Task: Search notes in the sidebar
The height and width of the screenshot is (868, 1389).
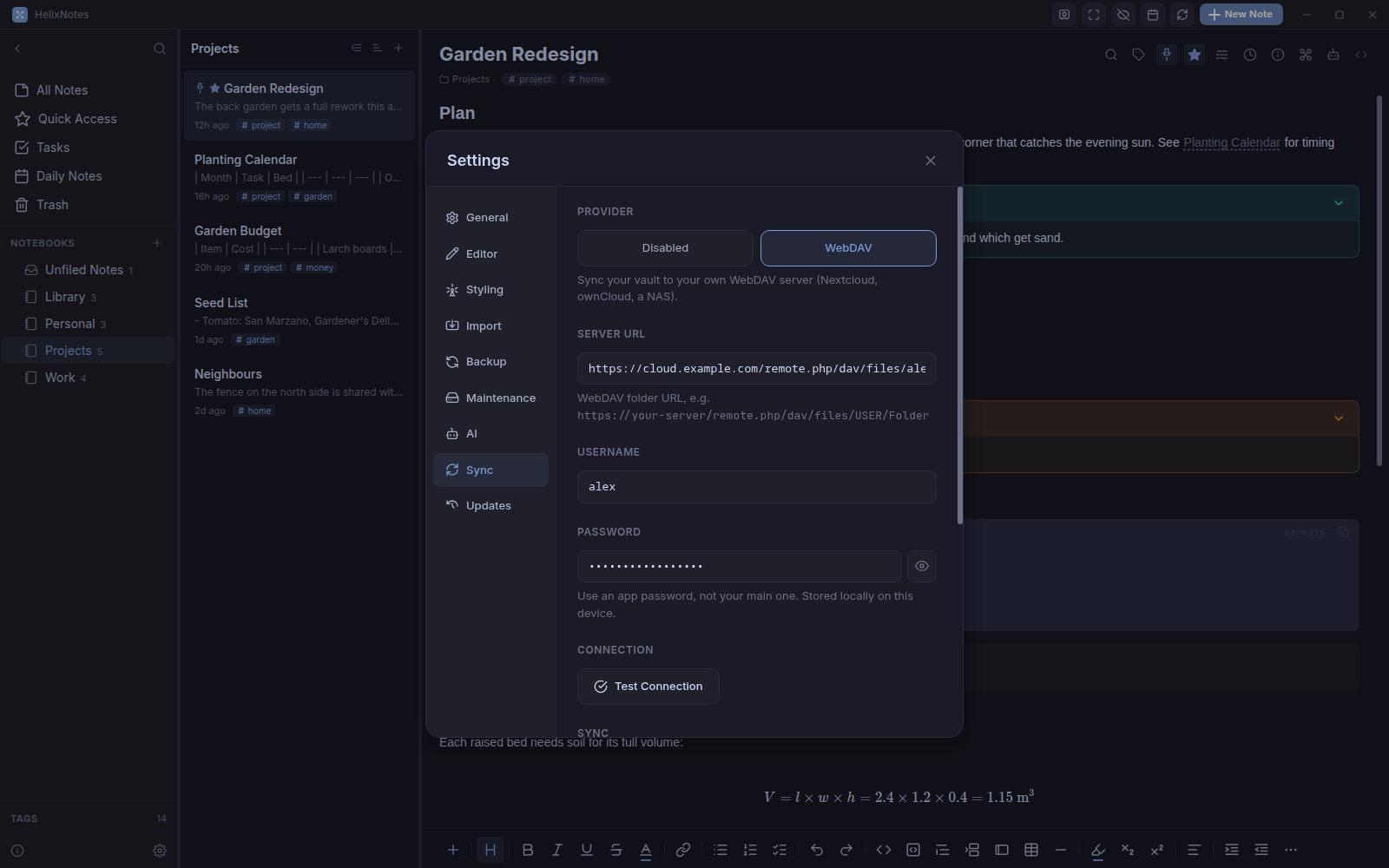Action: point(160,49)
